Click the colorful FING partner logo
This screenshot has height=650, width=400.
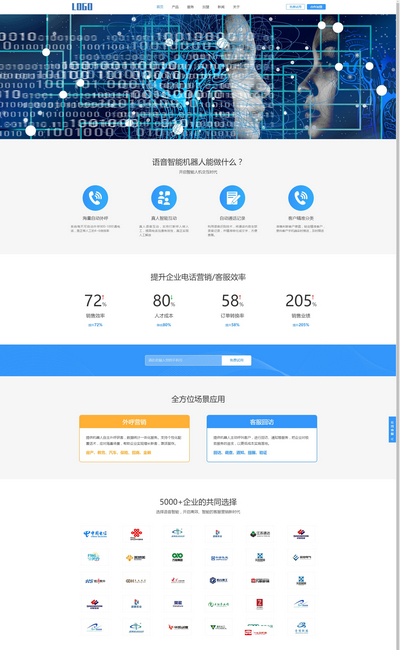(95, 557)
